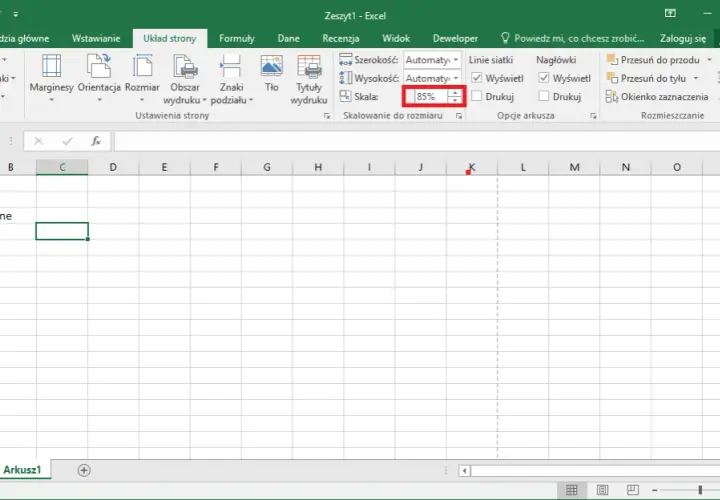
Task: Expand the Przesuń do przodu dropdown arrow
Action: pos(709,60)
